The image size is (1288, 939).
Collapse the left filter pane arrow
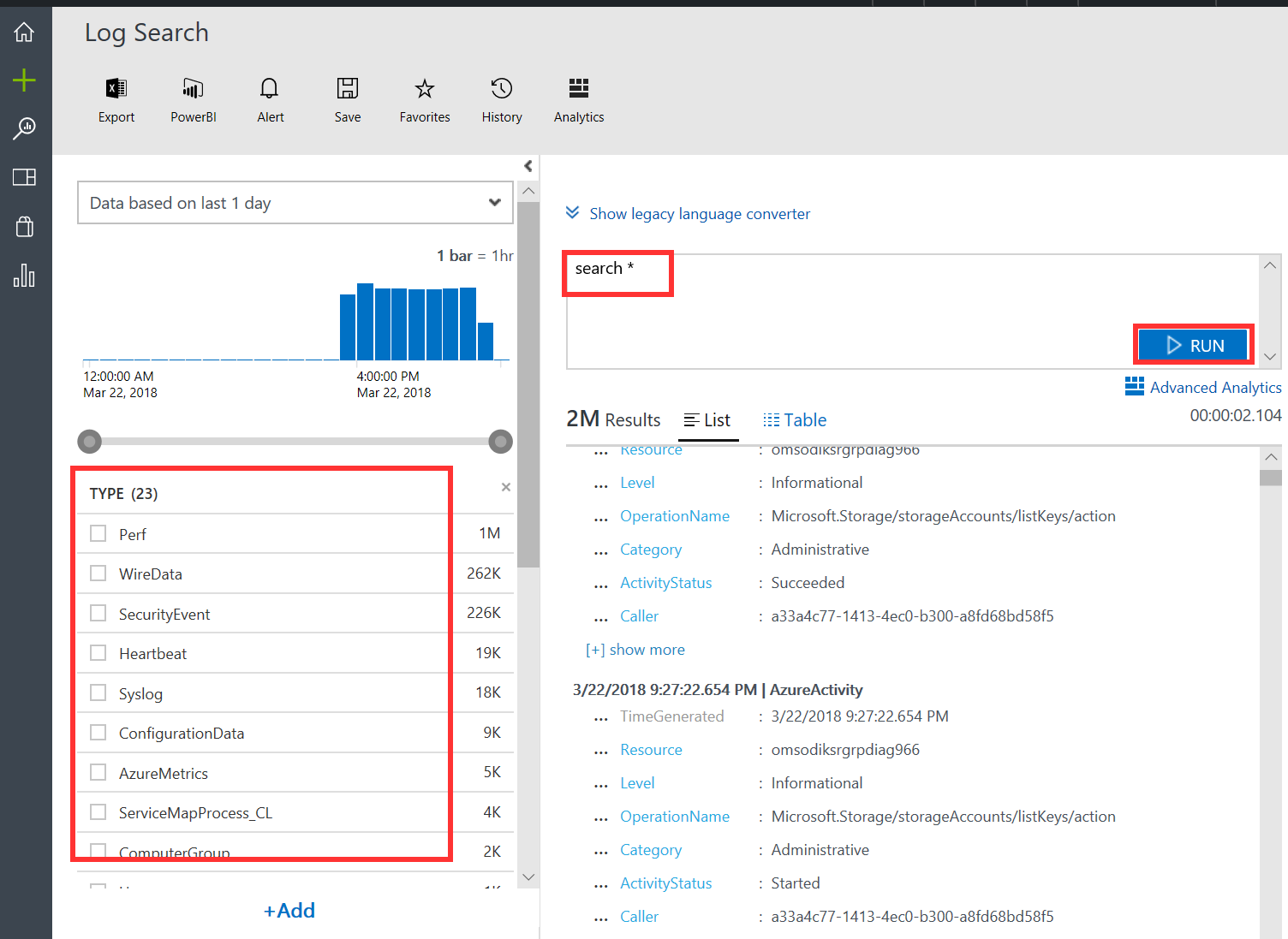528,166
